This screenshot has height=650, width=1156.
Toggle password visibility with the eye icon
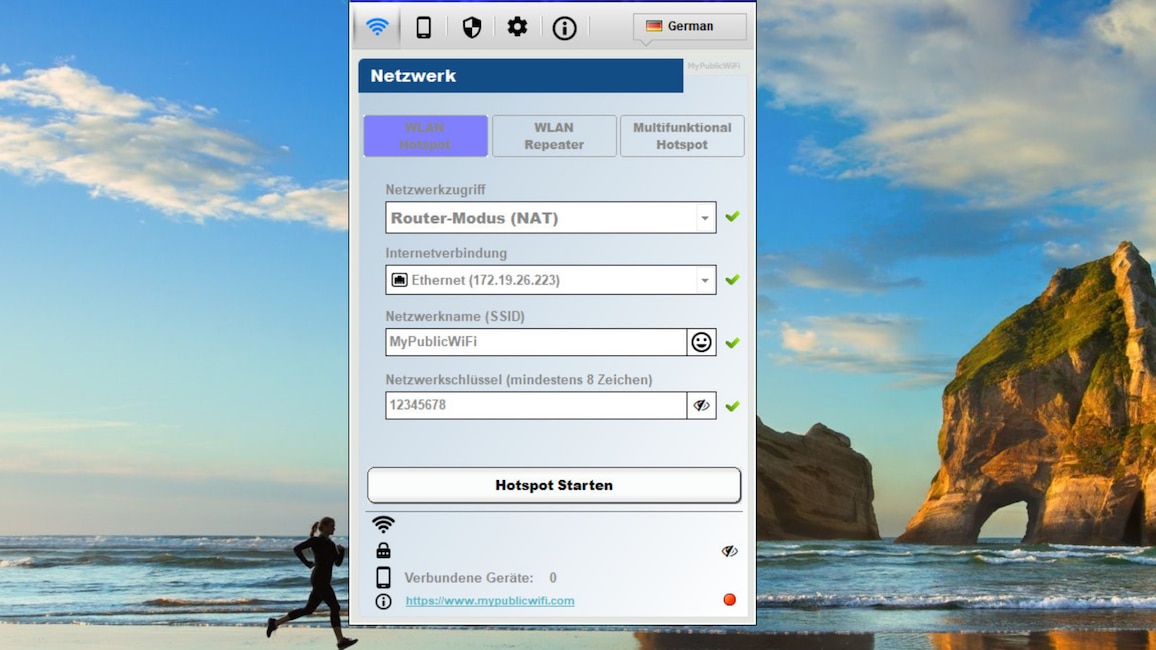[702, 405]
